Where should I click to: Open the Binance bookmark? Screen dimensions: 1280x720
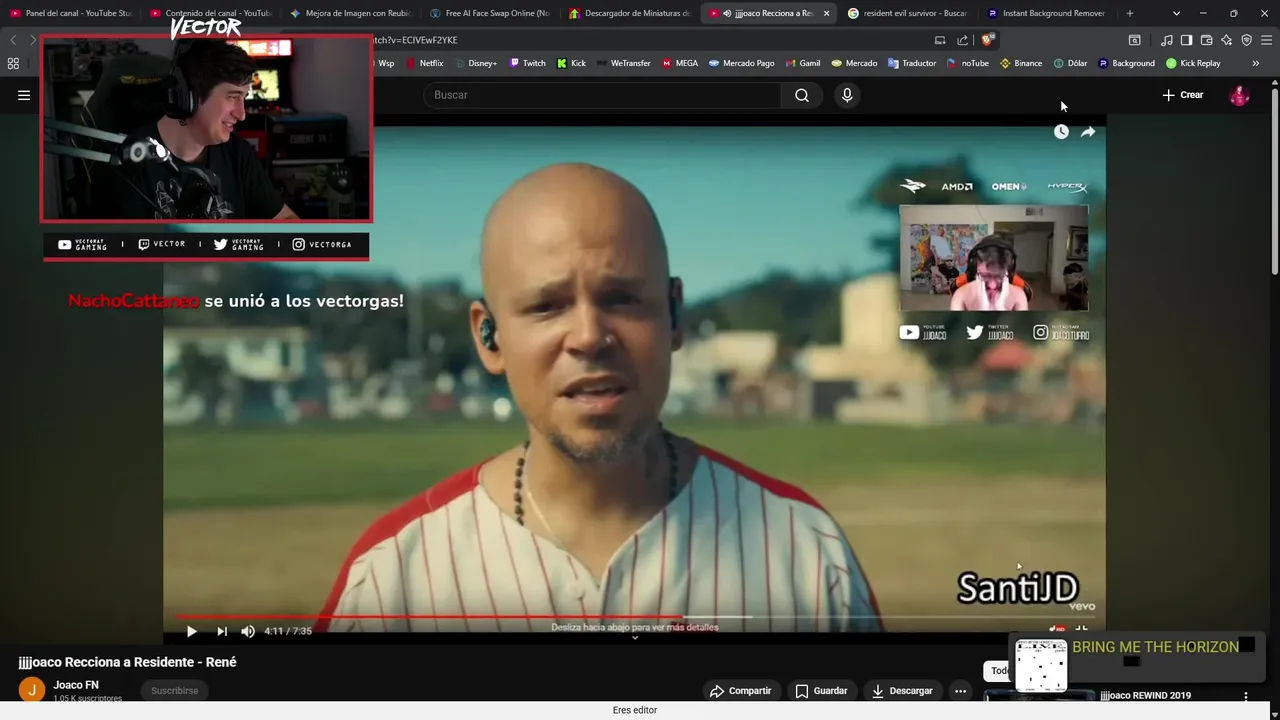tap(1021, 63)
